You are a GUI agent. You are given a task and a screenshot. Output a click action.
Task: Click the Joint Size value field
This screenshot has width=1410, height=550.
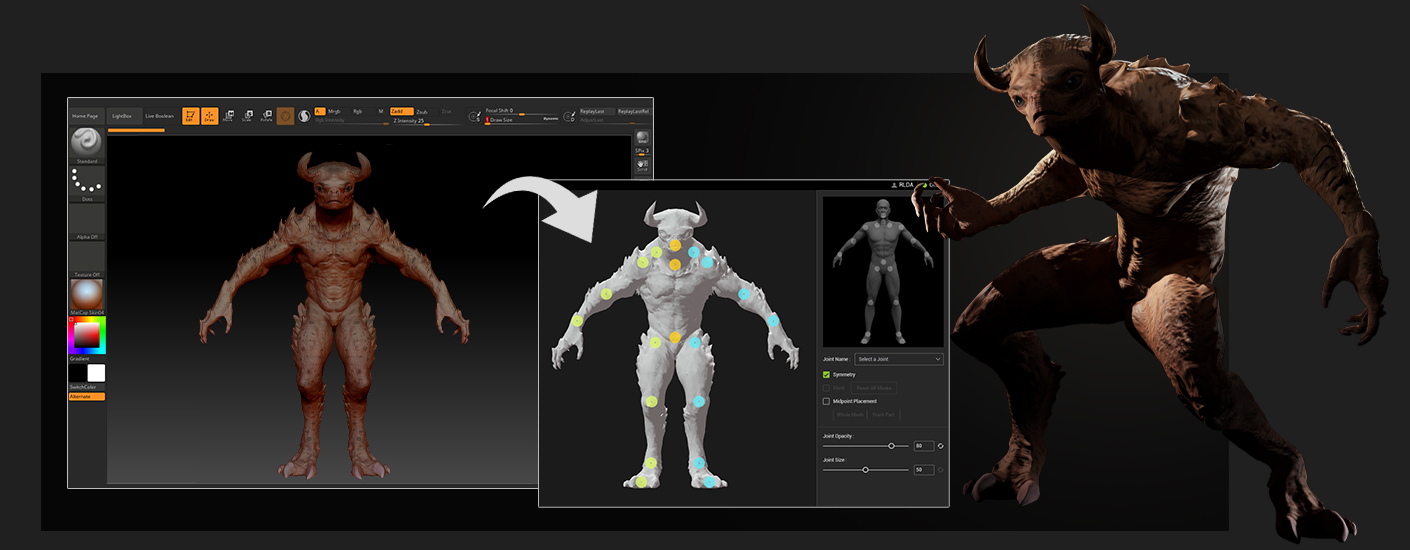(x=923, y=469)
